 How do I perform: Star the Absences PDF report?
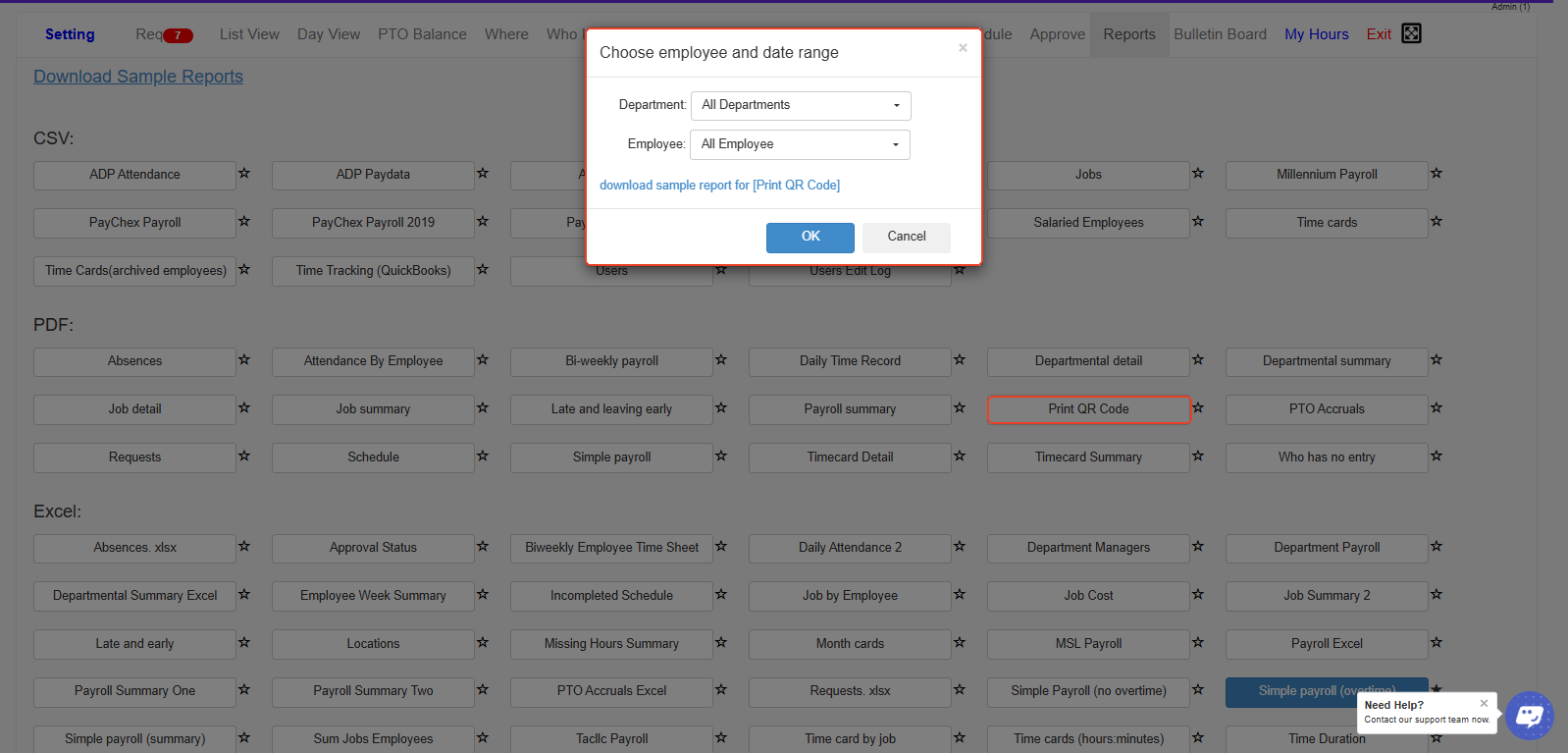(244, 360)
